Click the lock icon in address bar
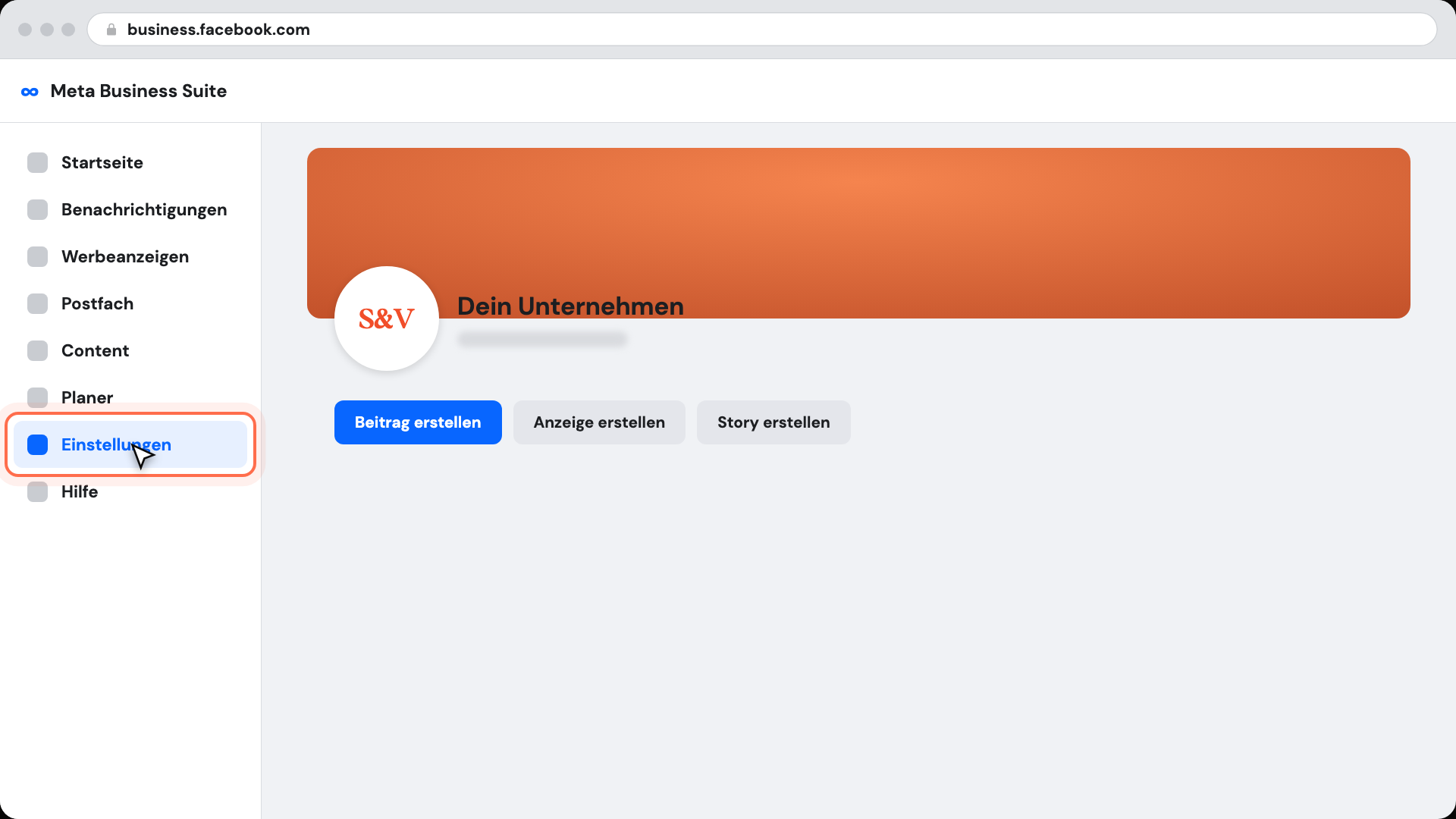 coord(111,30)
